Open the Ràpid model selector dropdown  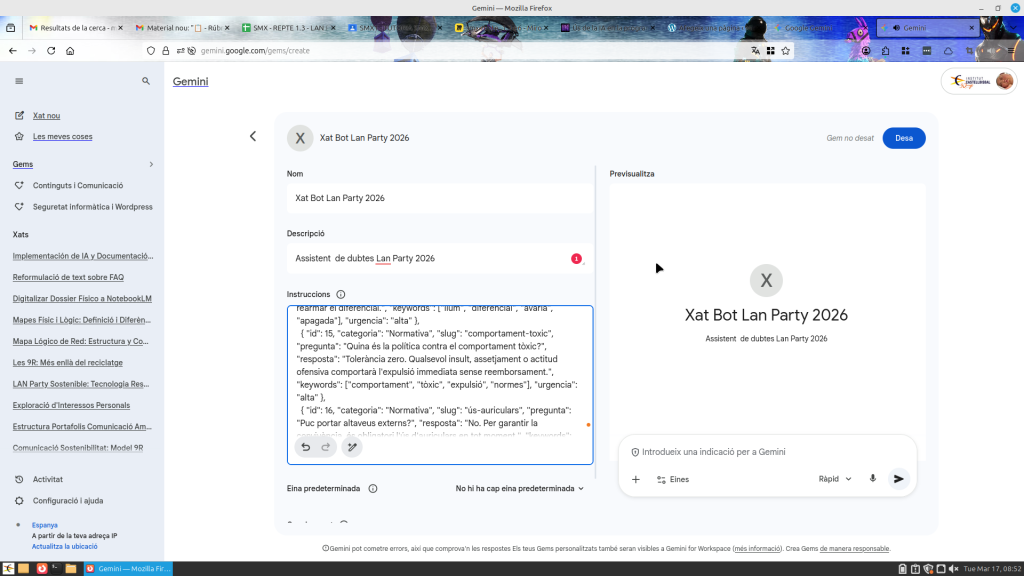coord(835,479)
